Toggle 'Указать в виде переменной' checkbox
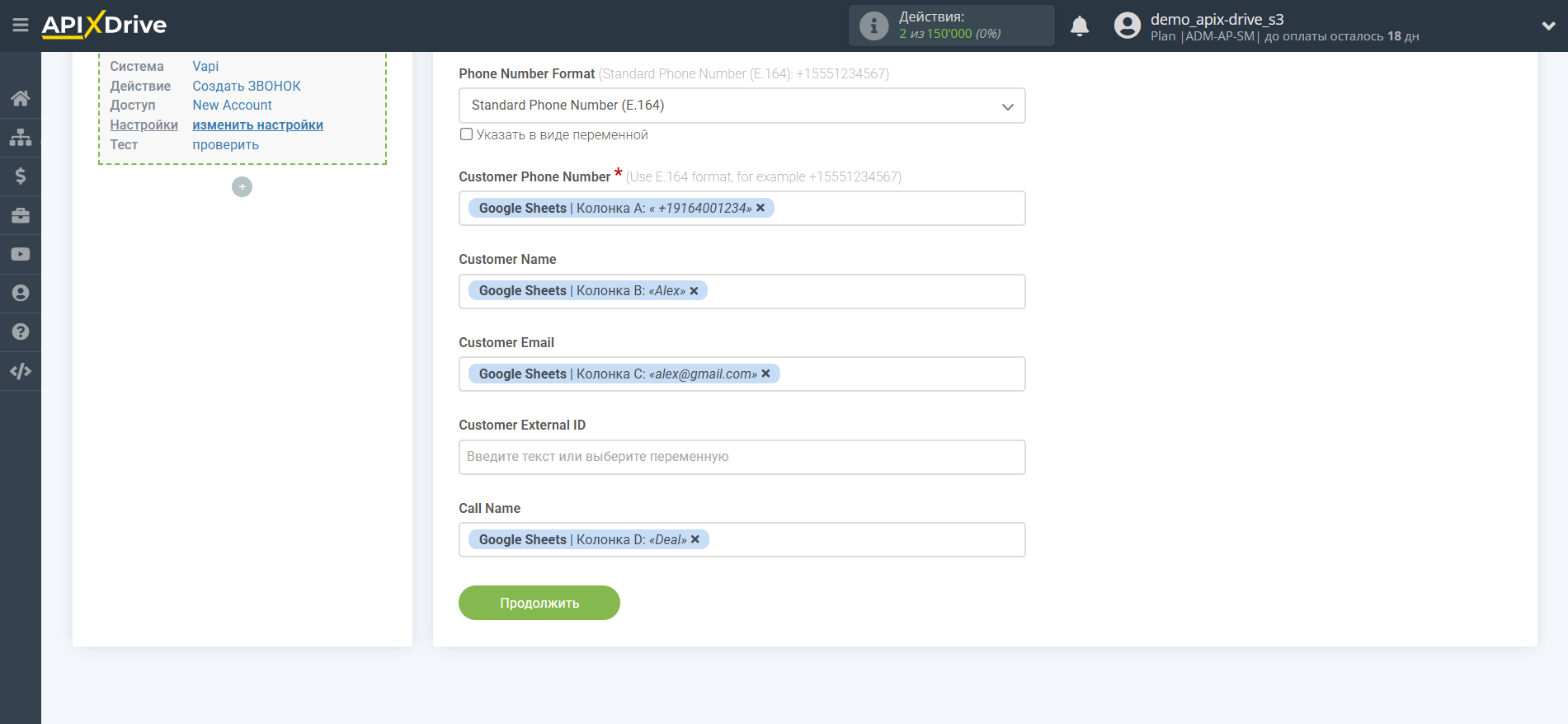 (x=466, y=134)
